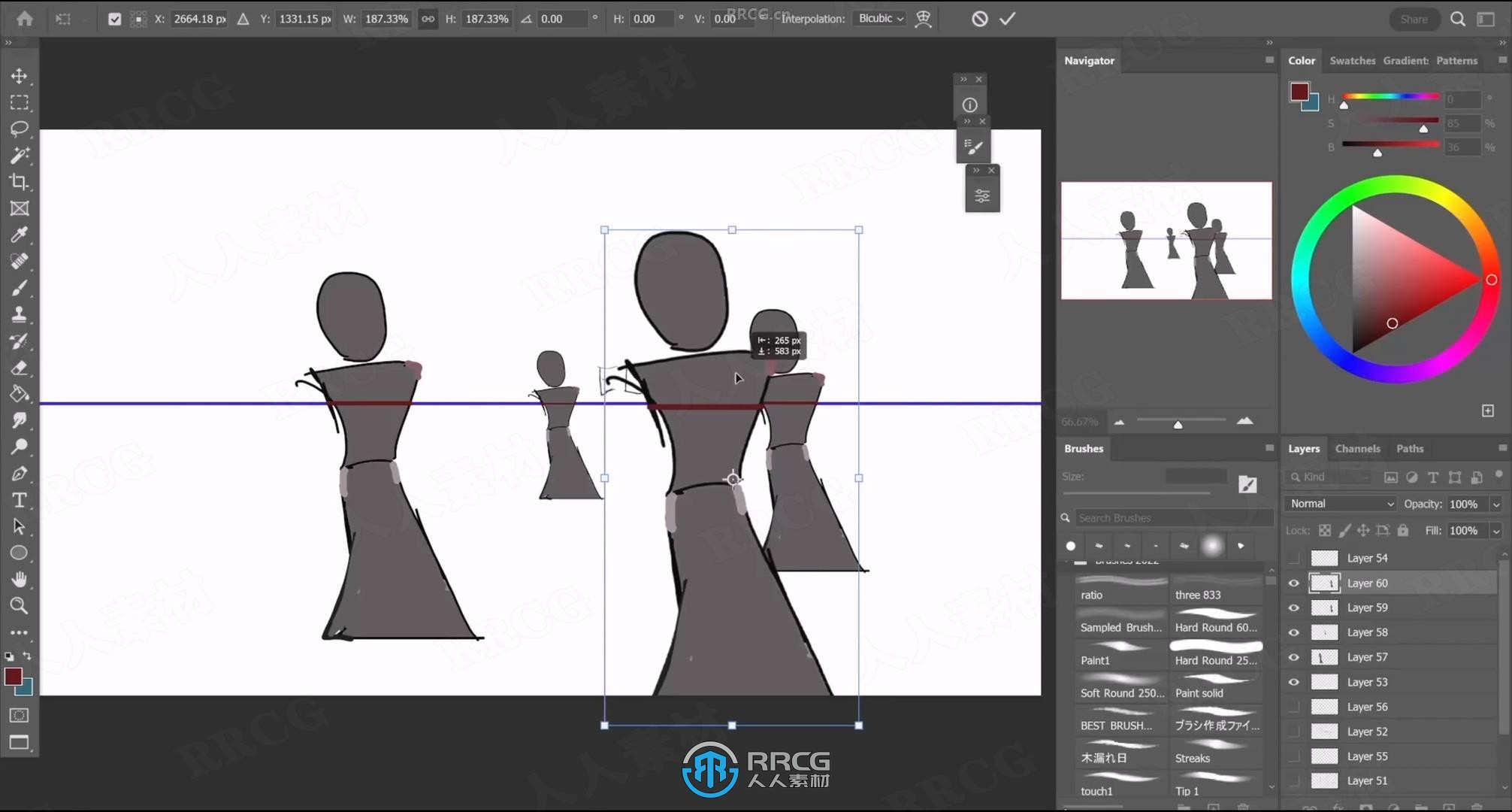Click the Navigator preview thumbnail

click(x=1166, y=241)
